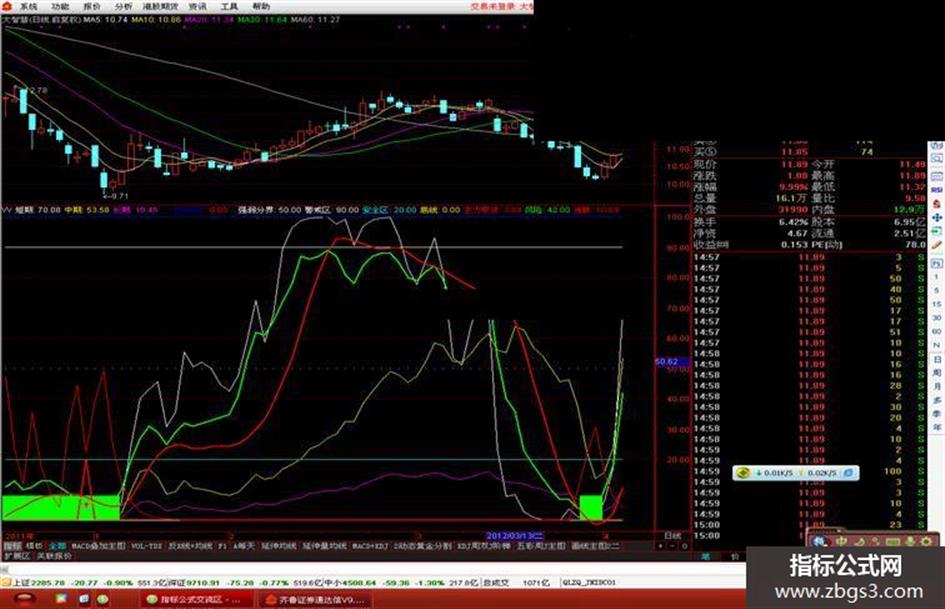This screenshot has width=945, height=609.
Task: Click the red house app logo icon
Action: tap(7, 6)
